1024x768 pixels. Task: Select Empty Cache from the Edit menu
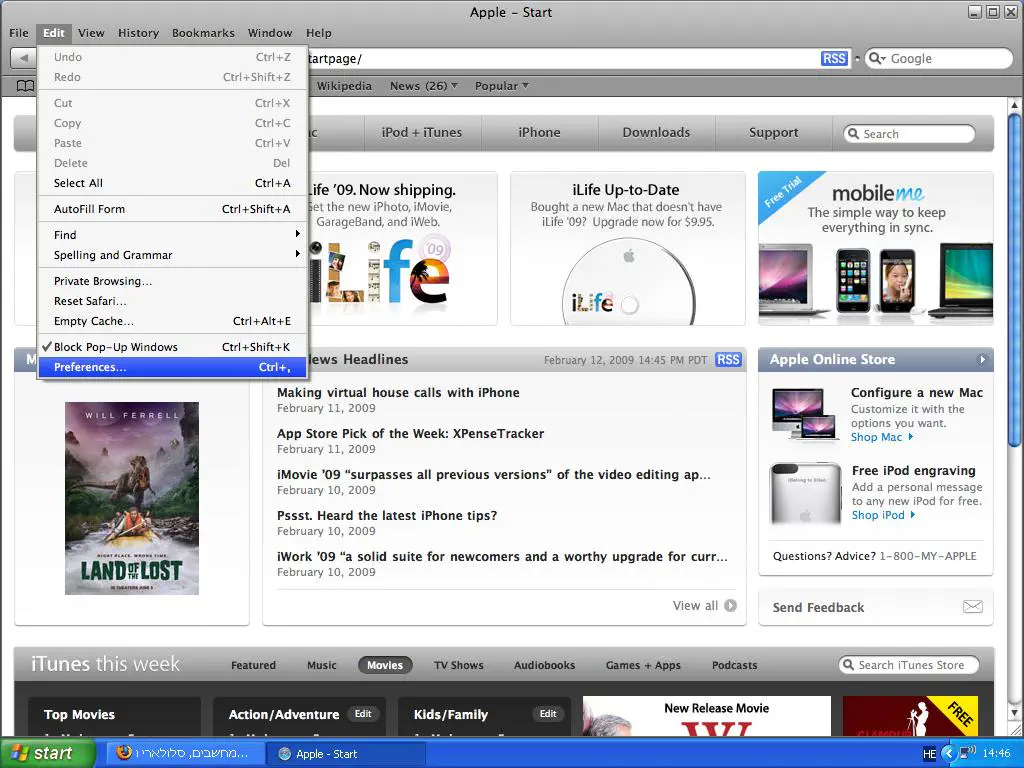pyautogui.click(x=94, y=321)
